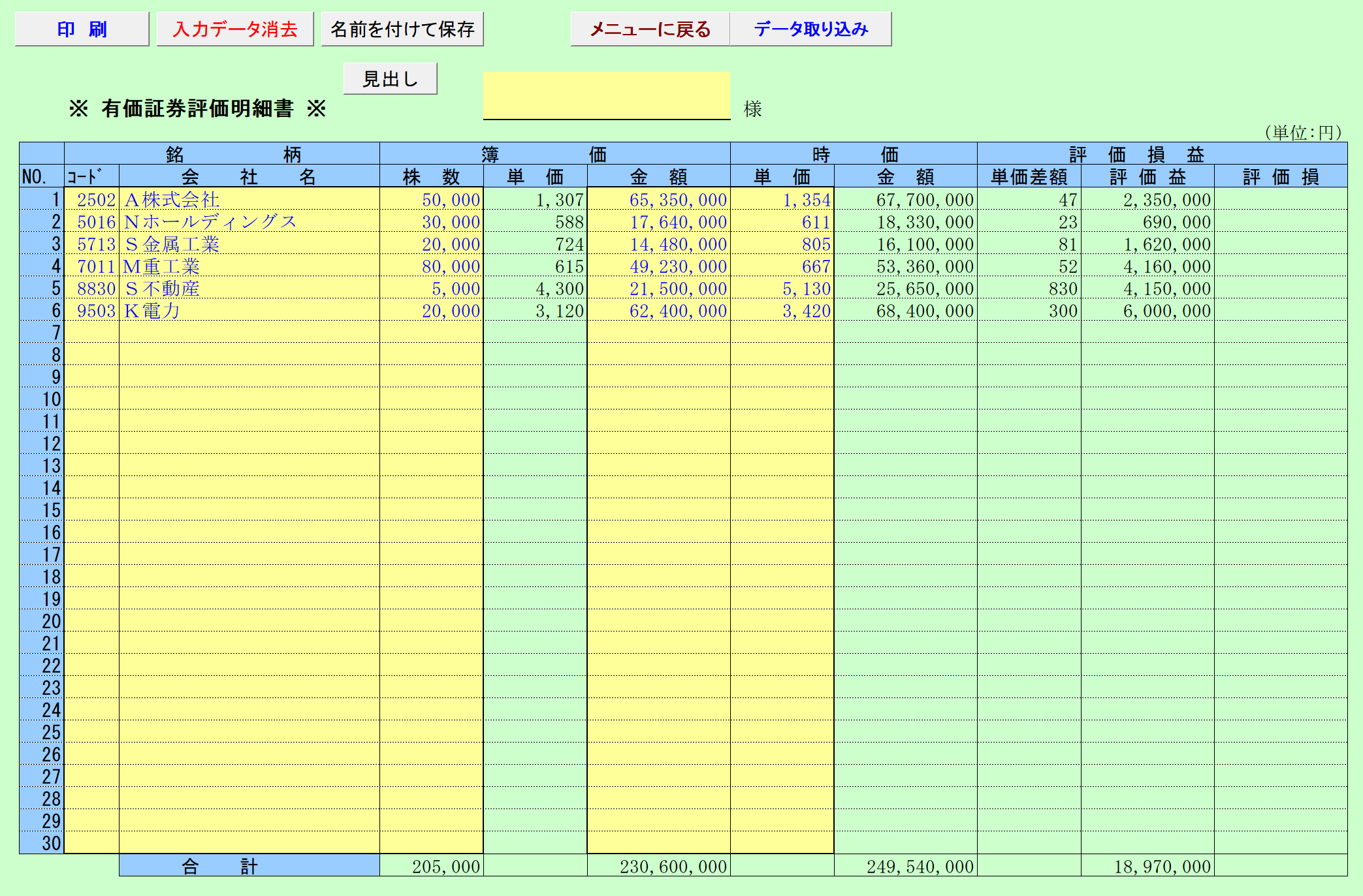
Task: Select total valuation gain 18,970,000
Action: [x=1147, y=865]
